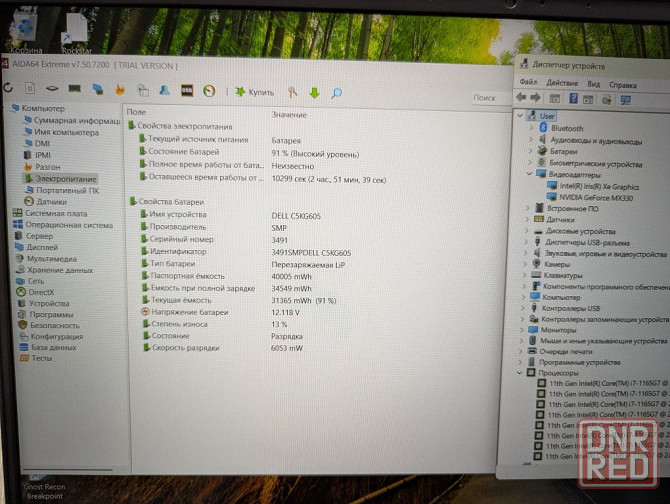Open Справка menu in Диспетчер устройств
The image size is (670, 504).
[623, 85]
